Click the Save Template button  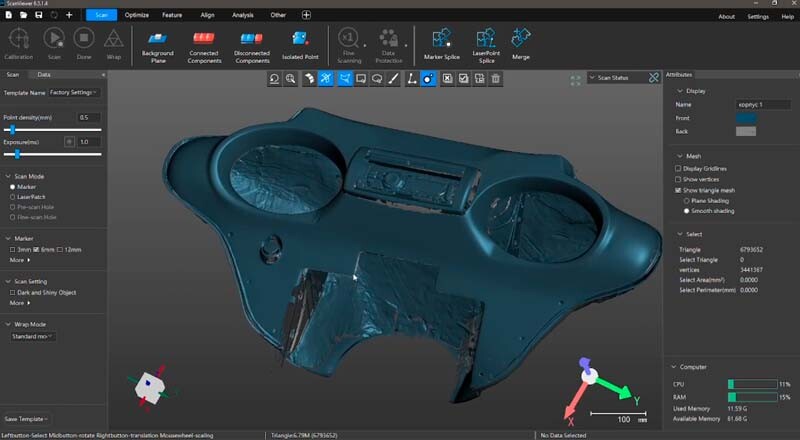pyautogui.click(x=27, y=418)
